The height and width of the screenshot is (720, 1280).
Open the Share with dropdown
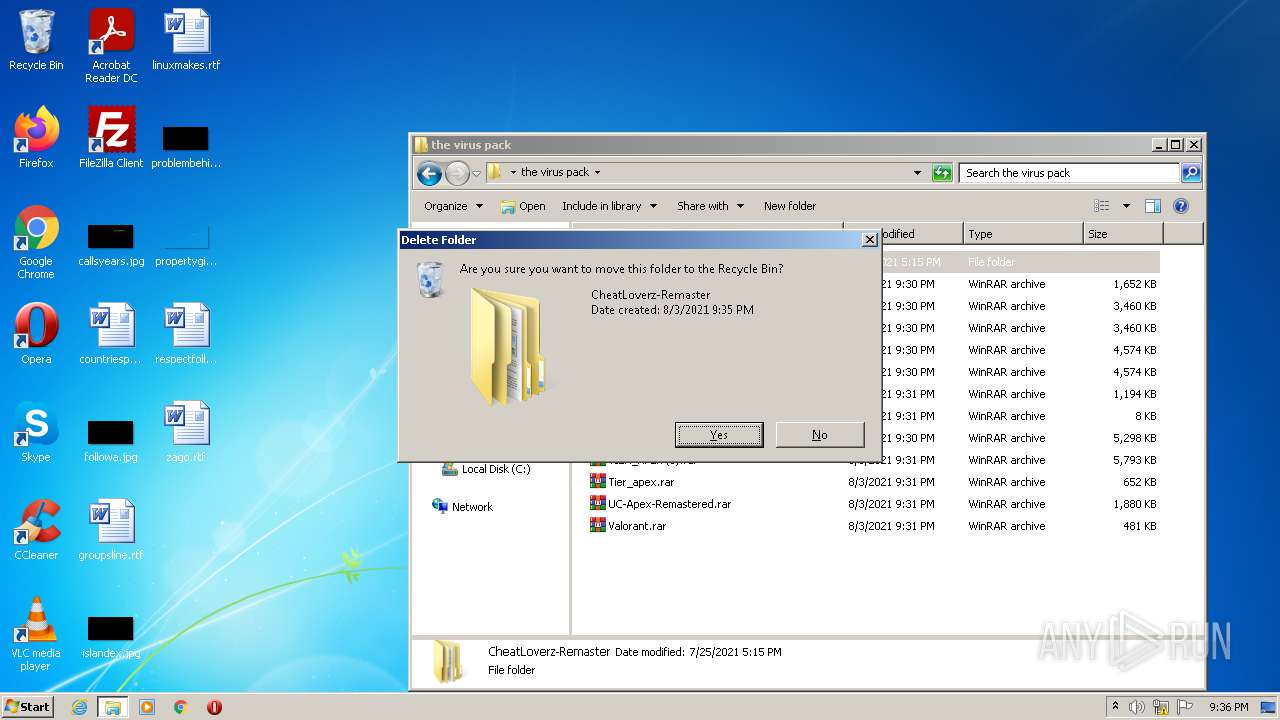711,206
